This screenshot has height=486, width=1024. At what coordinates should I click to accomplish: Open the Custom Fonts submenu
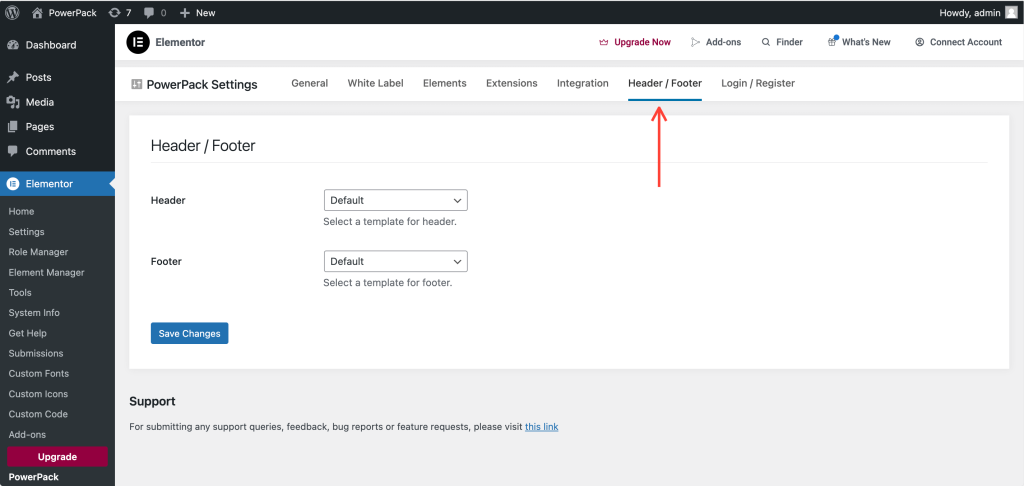(39, 374)
